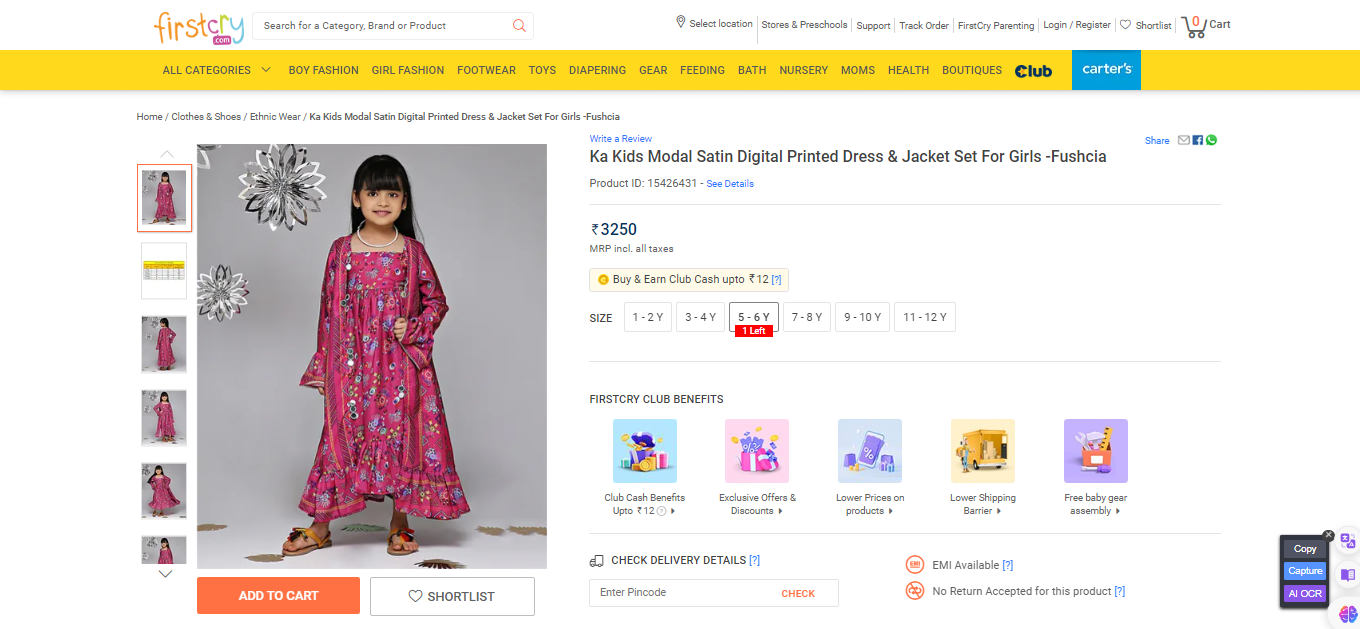This screenshot has width=1360, height=629.
Task: Expand the ALL CATEGORIES dropdown
Action: (216, 70)
